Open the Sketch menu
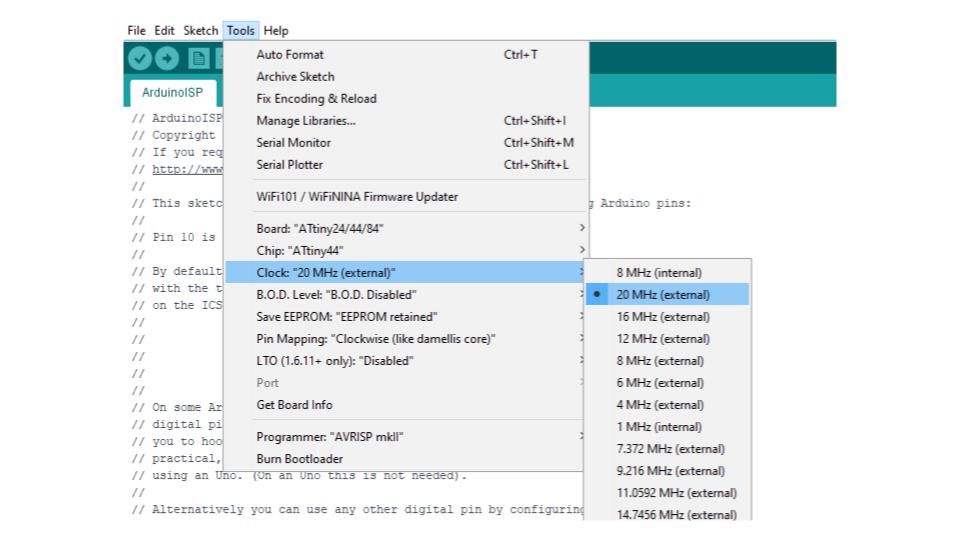Image resolution: width=960 pixels, height=540 pixels. pyautogui.click(x=201, y=31)
